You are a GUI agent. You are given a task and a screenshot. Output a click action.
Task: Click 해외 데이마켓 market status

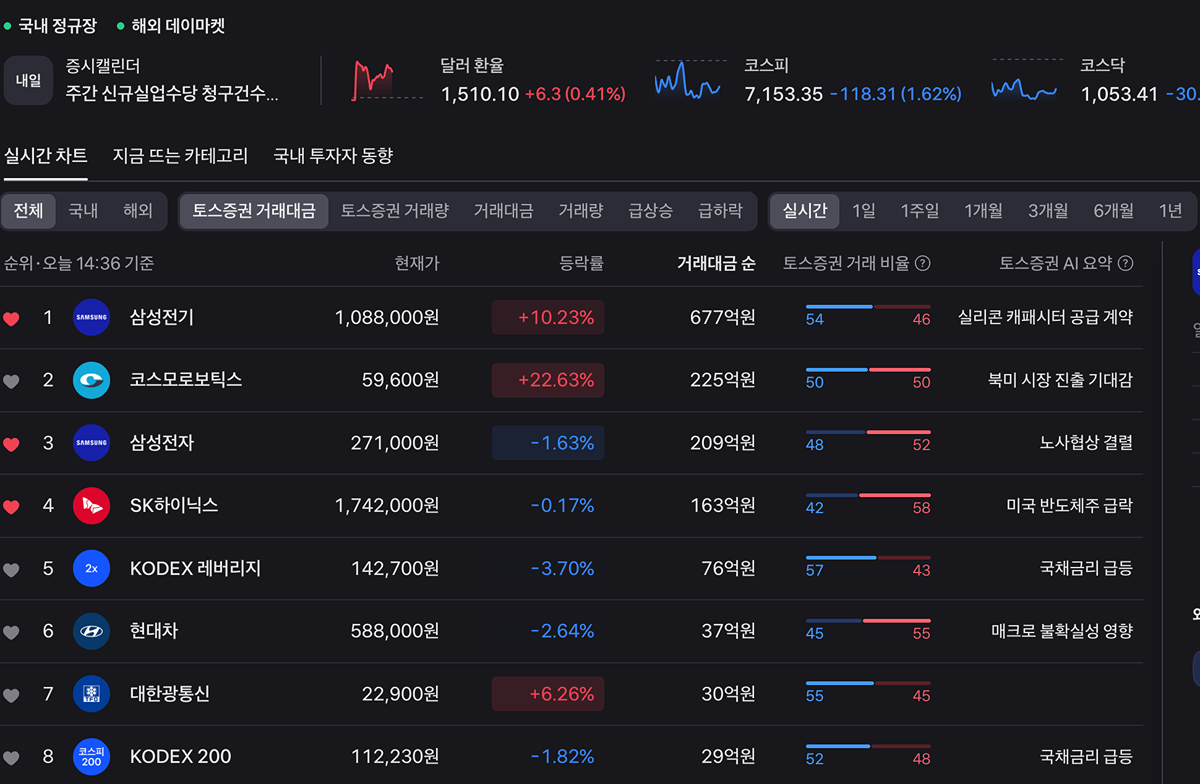[171, 26]
